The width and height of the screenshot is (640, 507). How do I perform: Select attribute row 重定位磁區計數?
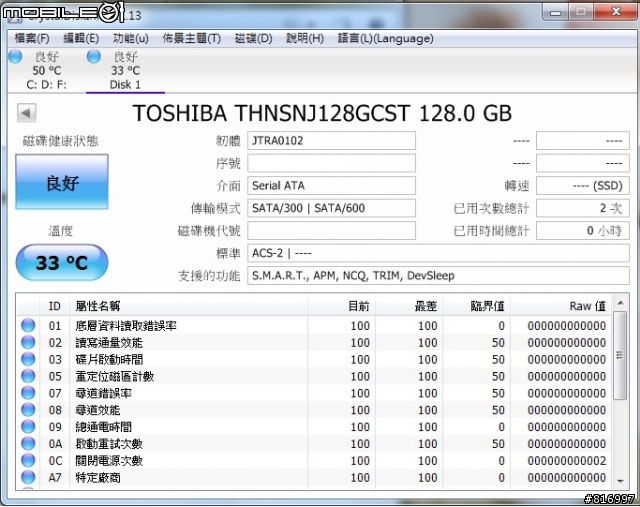click(314, 376)
